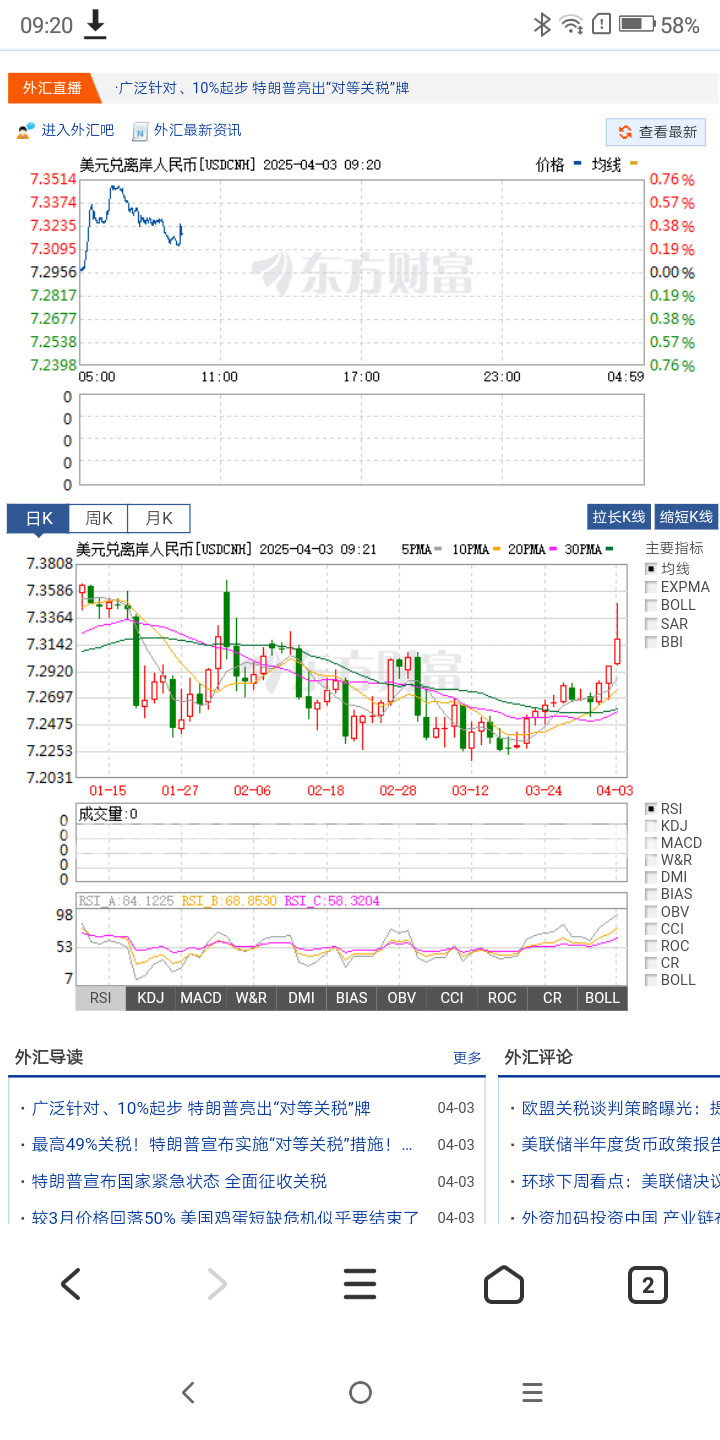Switch to 月K monthly chart tab
The width and height of the screenshot is (720, 1440).
pyautogui.click(x=159, y=518)
